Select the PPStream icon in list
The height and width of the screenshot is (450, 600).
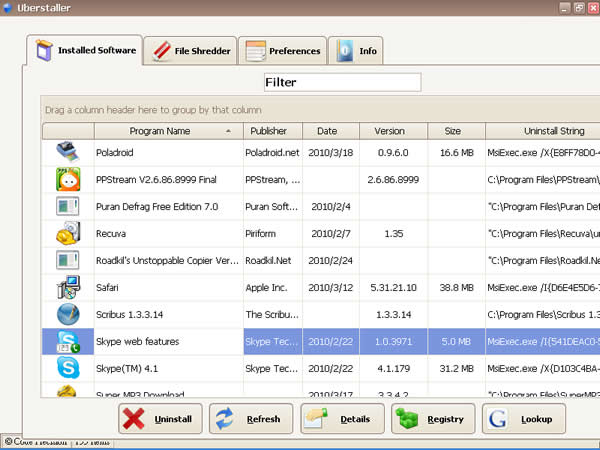[68, 180]
